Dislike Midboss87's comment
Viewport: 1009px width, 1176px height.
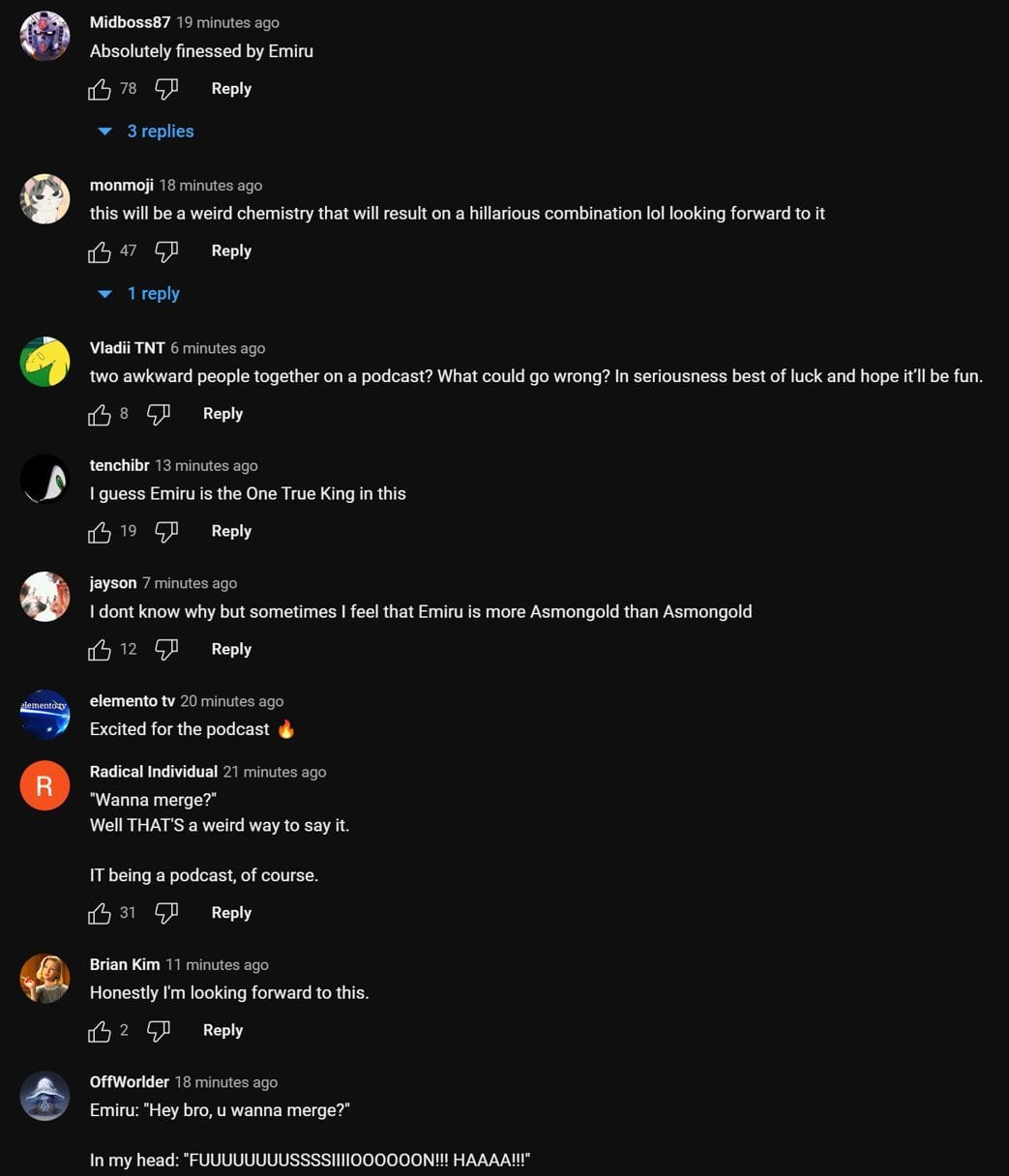[x=166, y=90]
